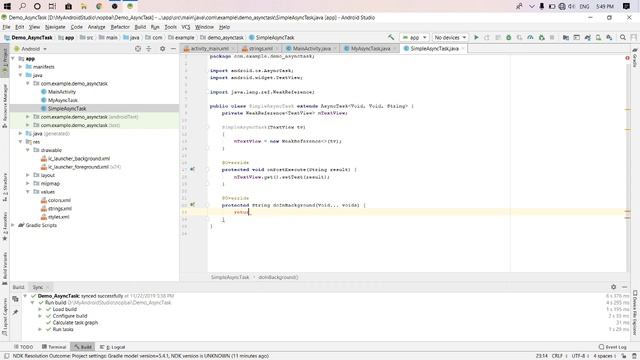Expand the mipmap folder
This screenshot has height=360, width=640.
(28, 183)
